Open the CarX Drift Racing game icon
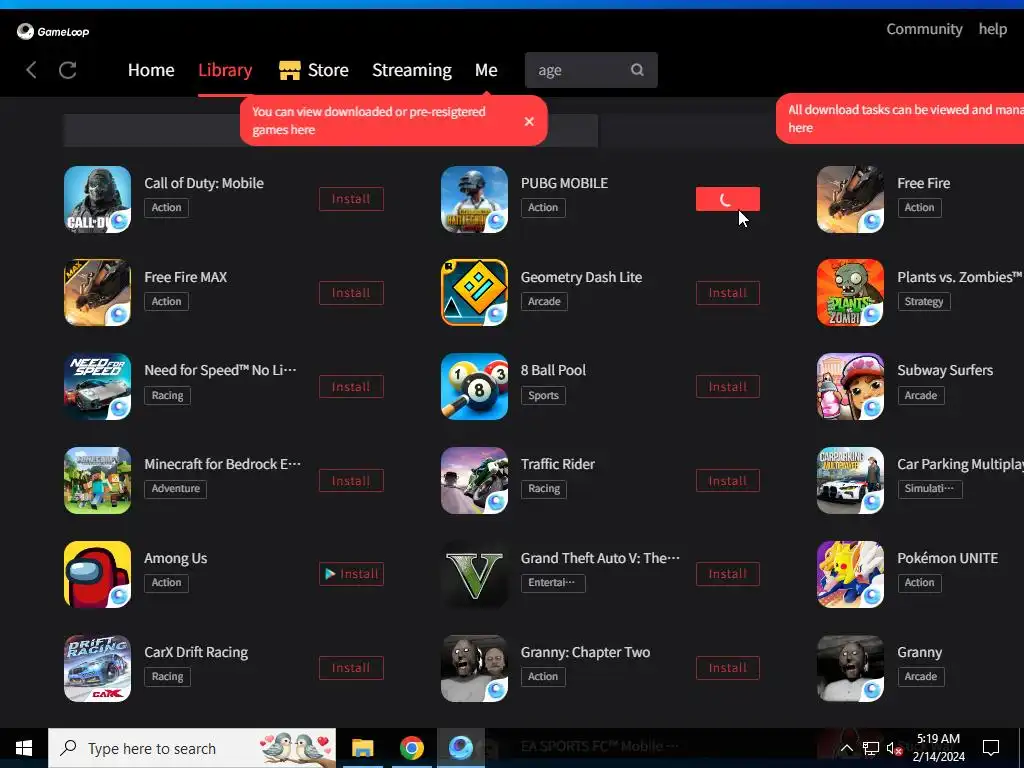Screen dimensions: 1024x768 tap(97, 668)
